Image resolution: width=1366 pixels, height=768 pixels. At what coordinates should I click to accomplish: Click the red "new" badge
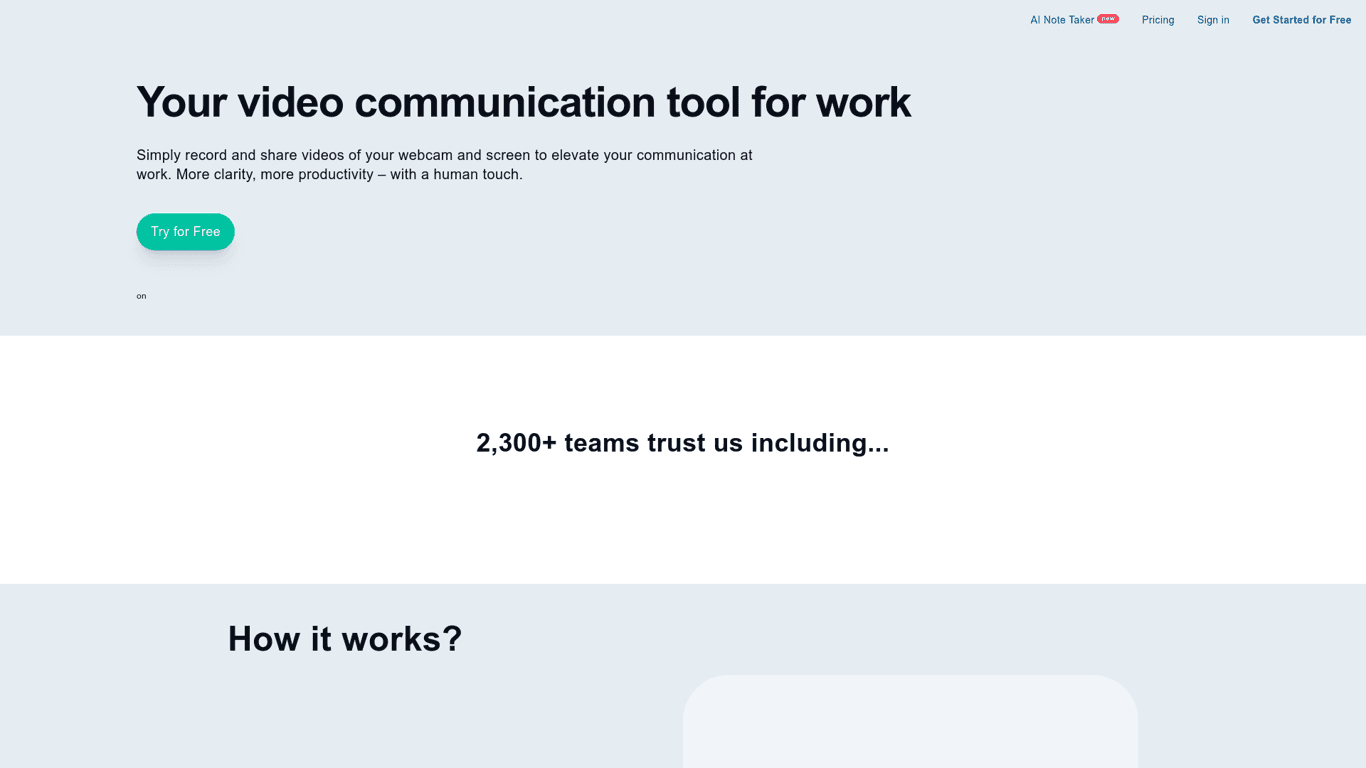pyautogui.click(x=1108, y=18)
